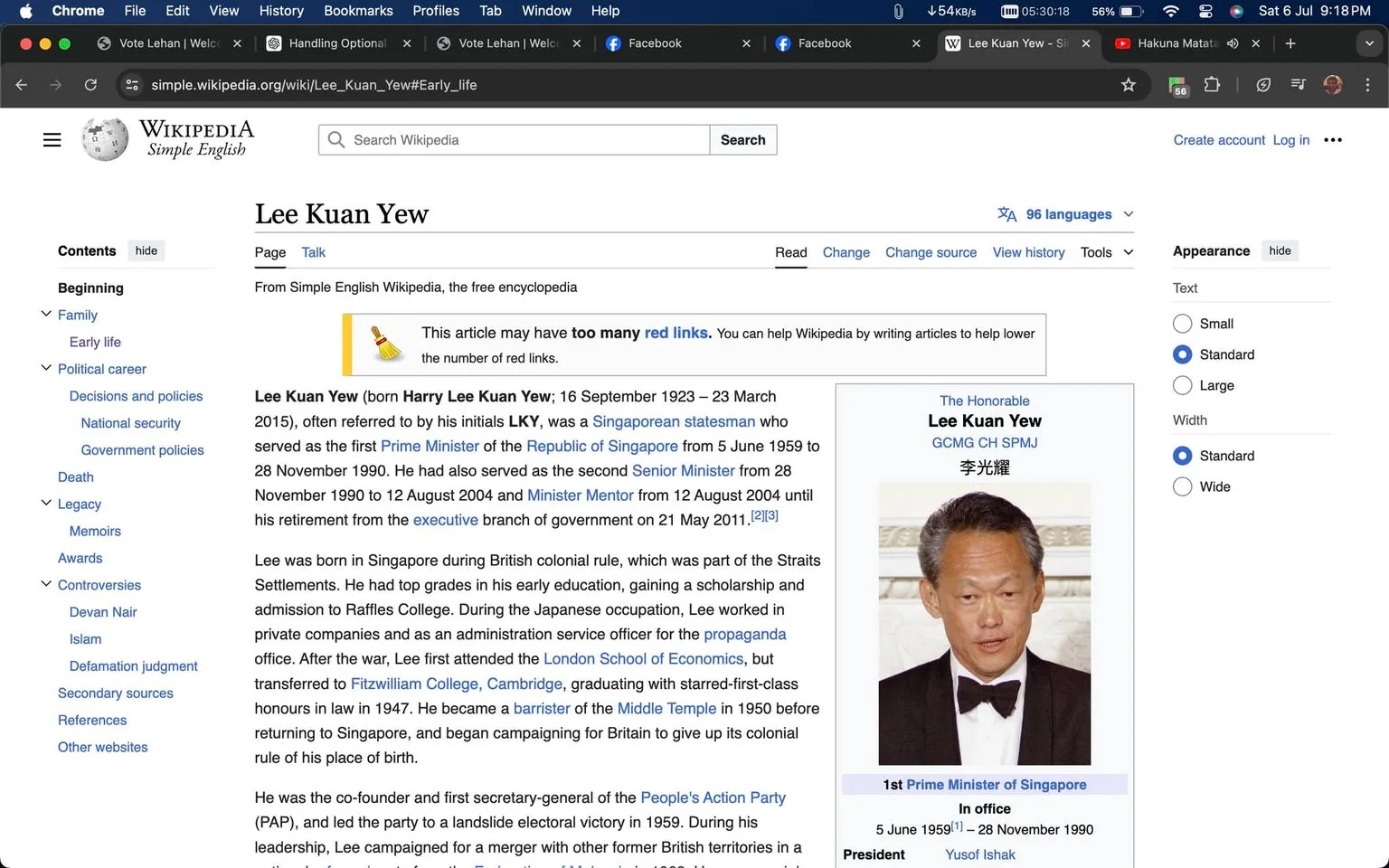Screen dimensions: 1389x868
Task: Click the Create account link
Action: point(1219,140)
